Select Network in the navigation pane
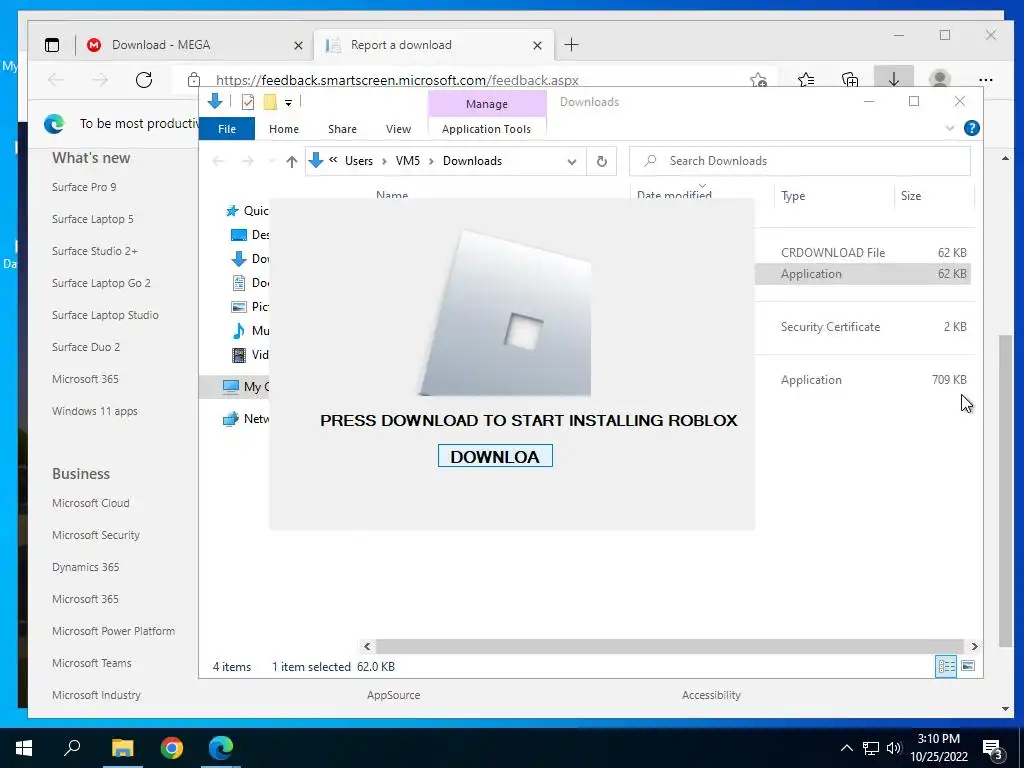Image resolution: width=1024 pixels, height=768 pixels. tap(246, 419)
